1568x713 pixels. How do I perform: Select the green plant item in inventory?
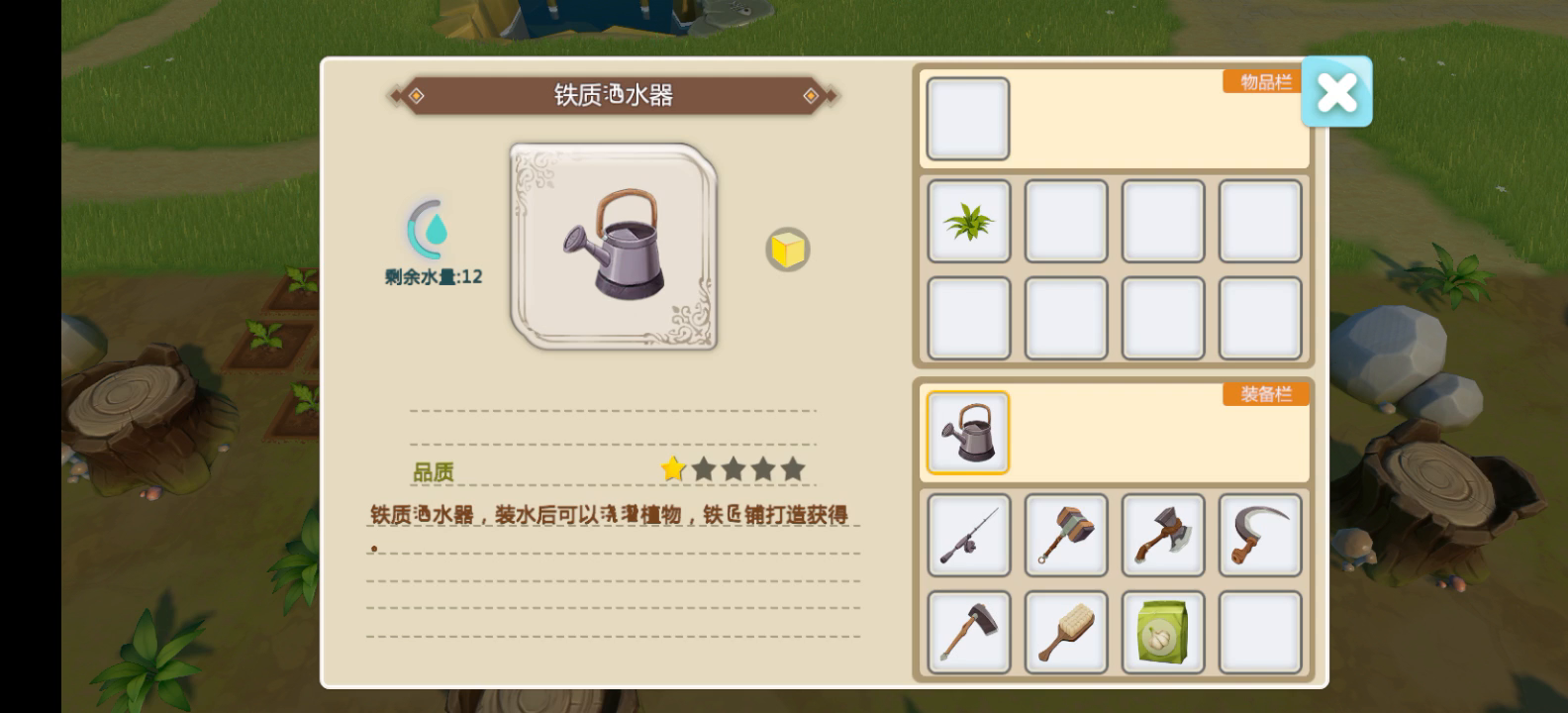click(968, 221)
